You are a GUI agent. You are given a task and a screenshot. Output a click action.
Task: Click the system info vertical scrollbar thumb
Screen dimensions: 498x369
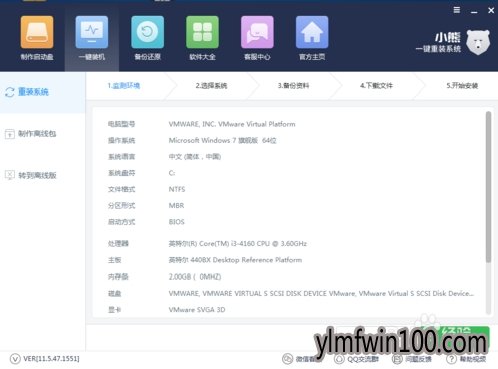pos(488,187)
